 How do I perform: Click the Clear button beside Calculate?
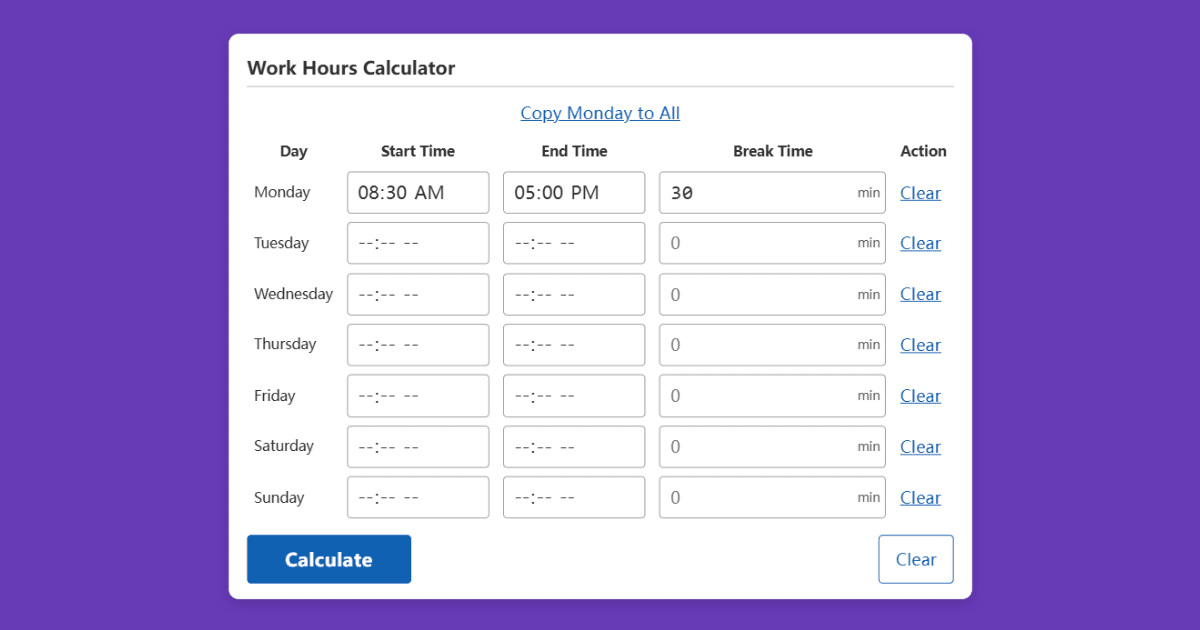coord(916,559)
